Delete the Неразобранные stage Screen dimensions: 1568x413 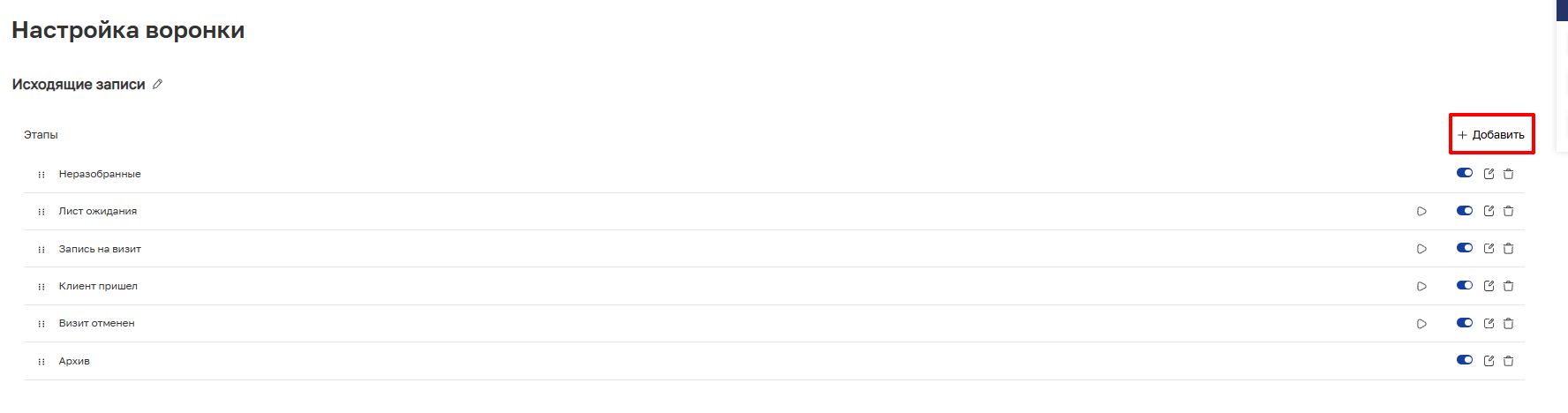(1508, 174)
